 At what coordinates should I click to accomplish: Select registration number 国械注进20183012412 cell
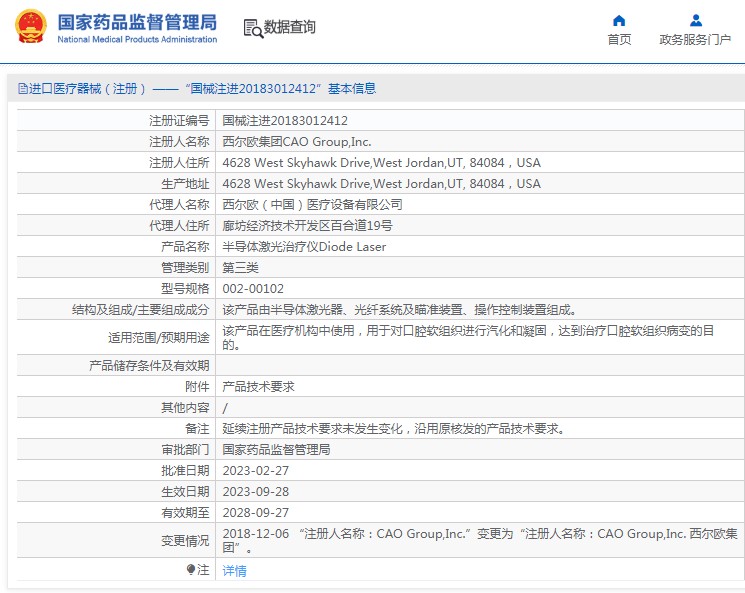(x=285, y=121)
